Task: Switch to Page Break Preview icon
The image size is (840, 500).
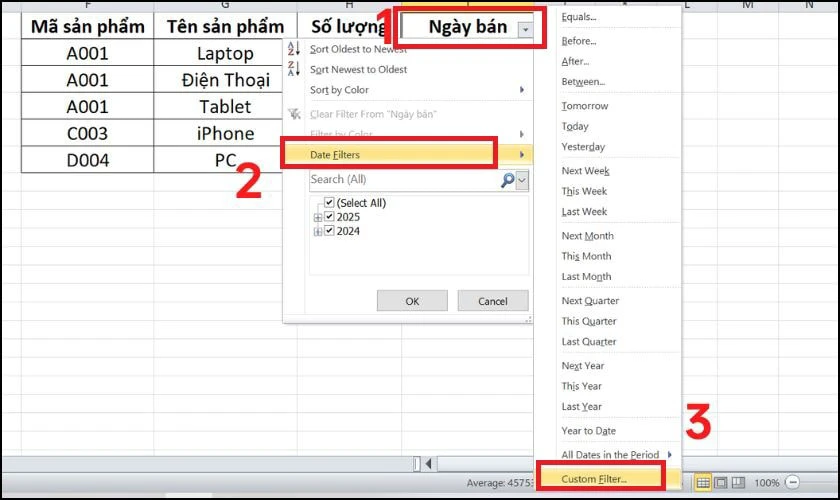Action: pos(739,483)
